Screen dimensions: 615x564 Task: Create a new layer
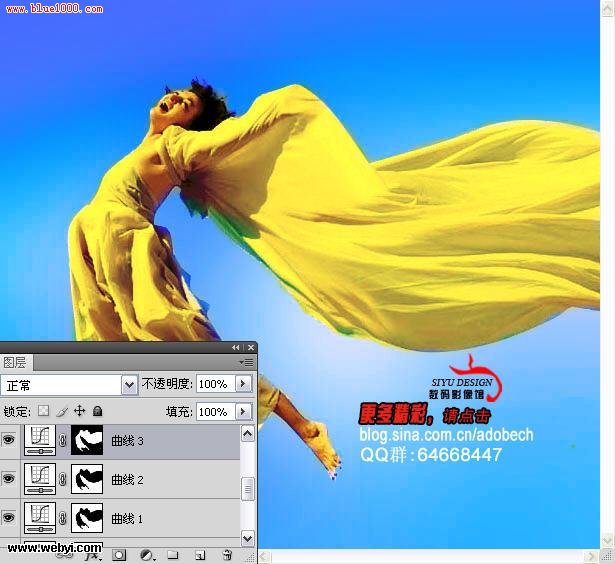200,555
